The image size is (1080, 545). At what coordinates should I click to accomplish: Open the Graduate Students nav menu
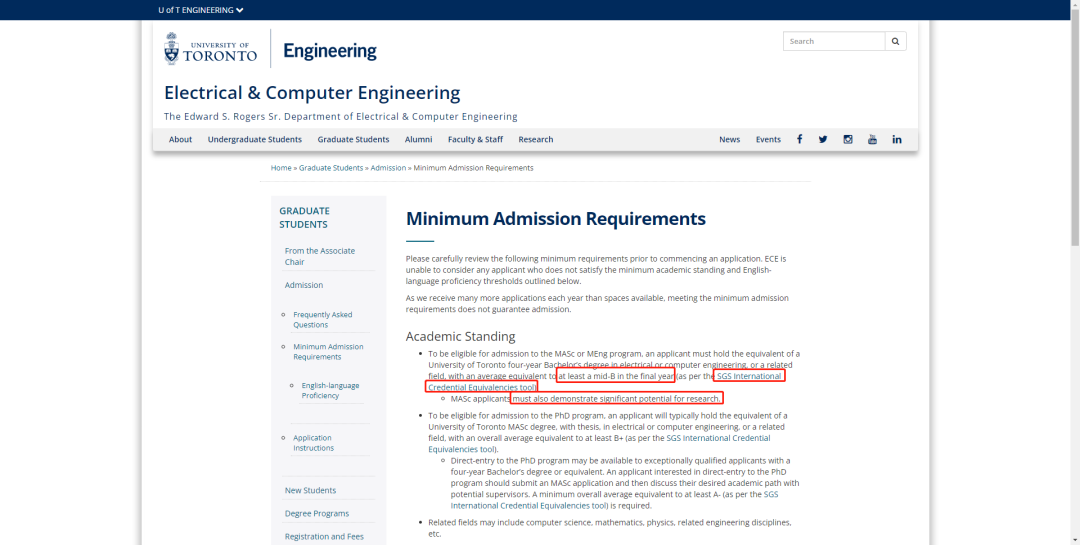coord(353,139)
